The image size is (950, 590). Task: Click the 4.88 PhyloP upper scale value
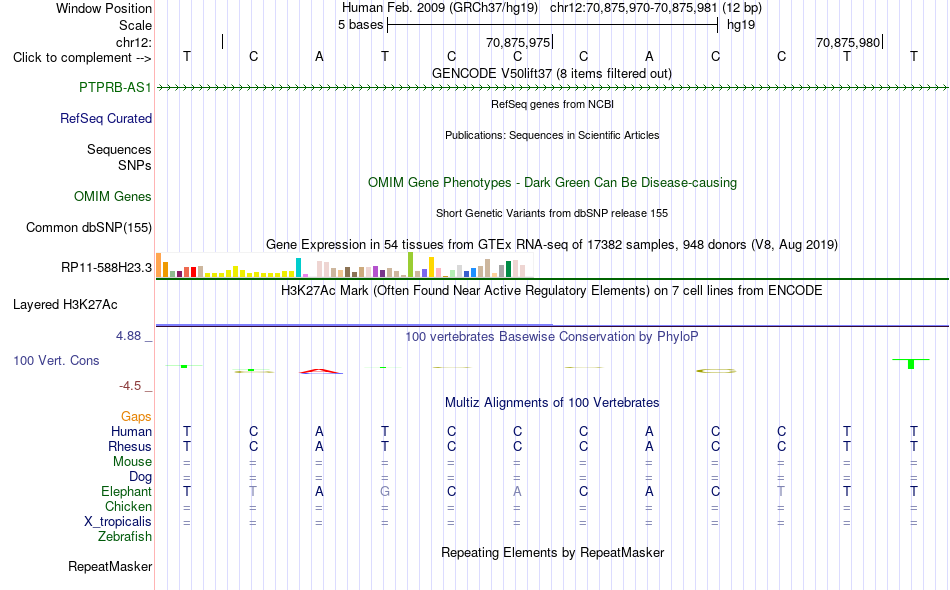coord(128,336)
